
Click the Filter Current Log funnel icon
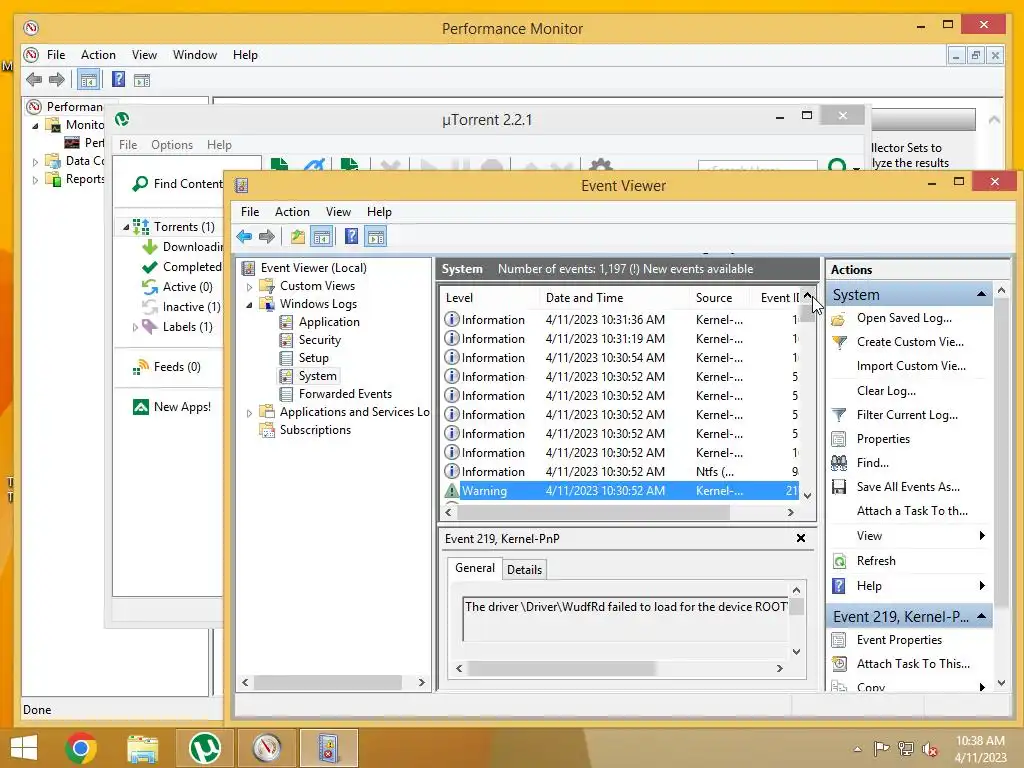(x=839, y=415)
